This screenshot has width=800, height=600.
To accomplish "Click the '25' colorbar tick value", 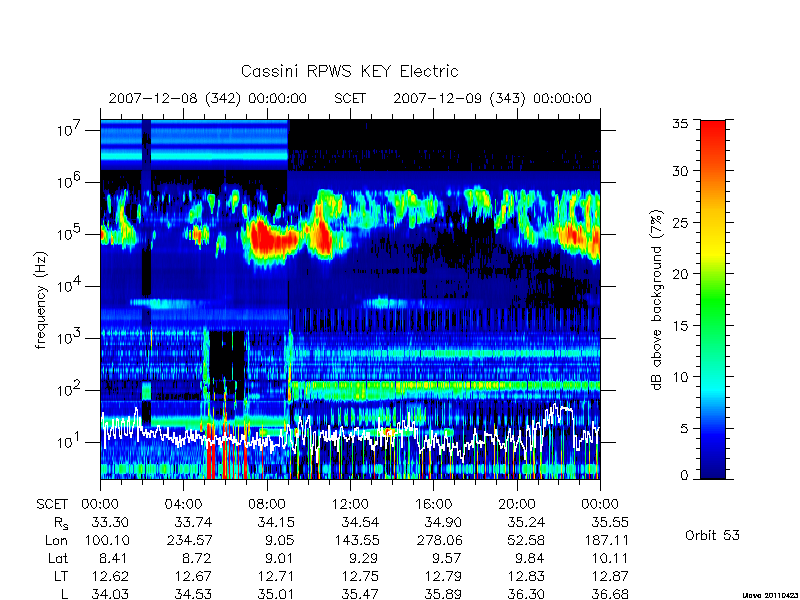I will tap(680, 222).
